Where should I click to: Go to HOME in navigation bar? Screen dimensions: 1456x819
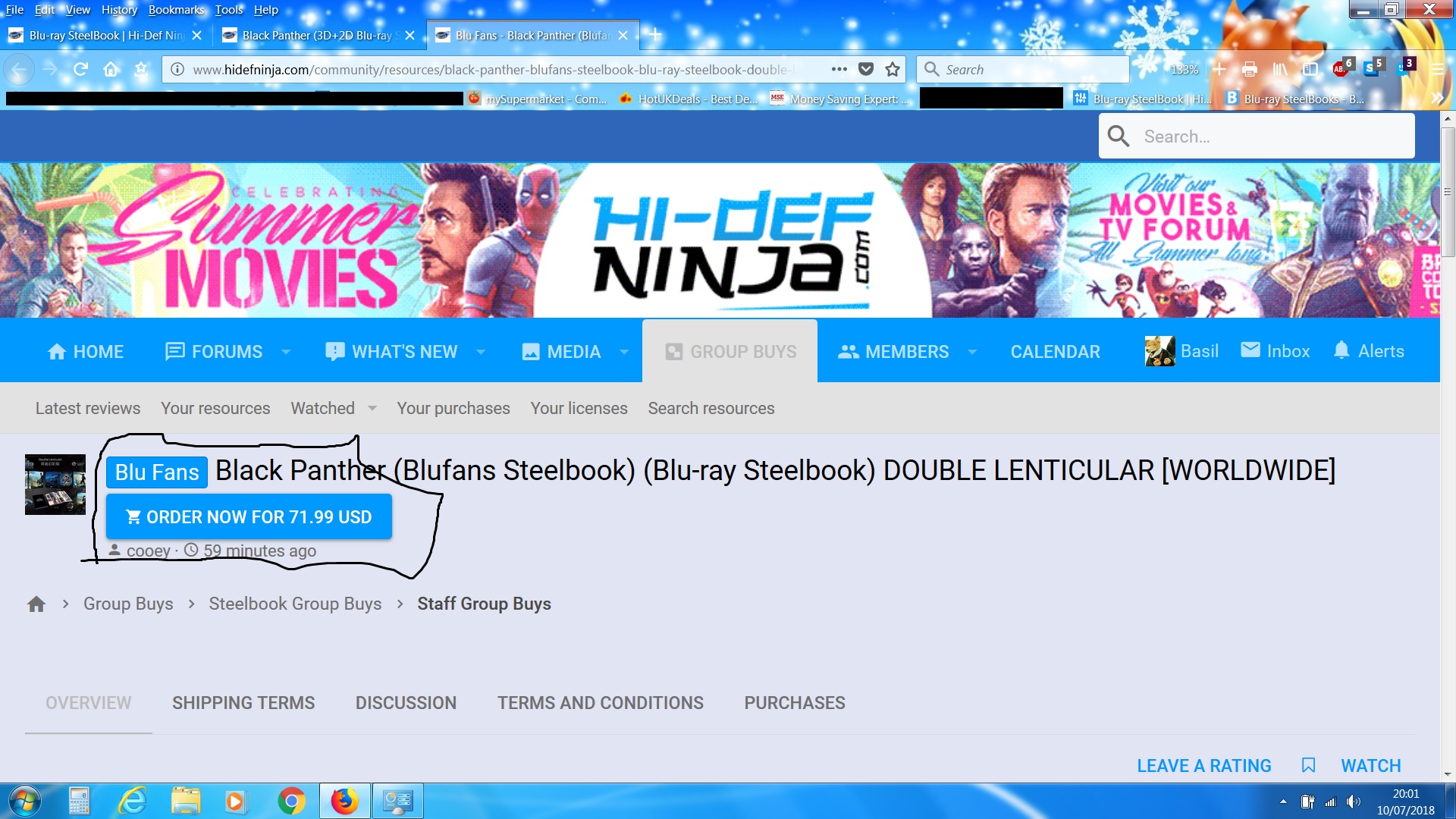(85, 352)
